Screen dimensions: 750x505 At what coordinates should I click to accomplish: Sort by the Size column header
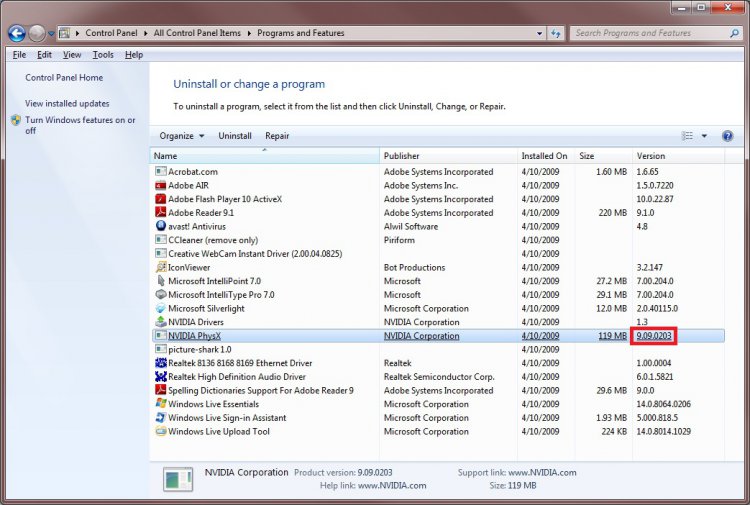coord(603,156)
